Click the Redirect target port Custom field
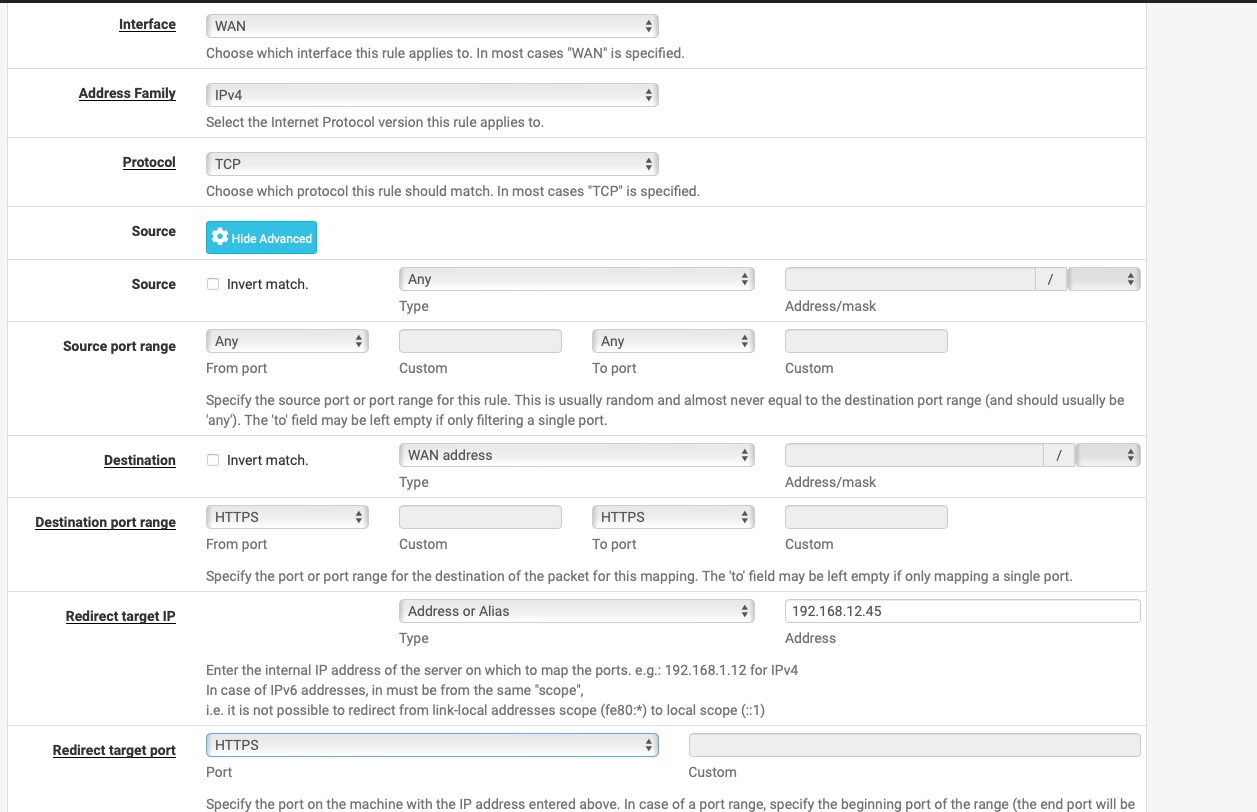Viewport: 1257px width, 812px height. pyautogui.click(x=914, y=745)
